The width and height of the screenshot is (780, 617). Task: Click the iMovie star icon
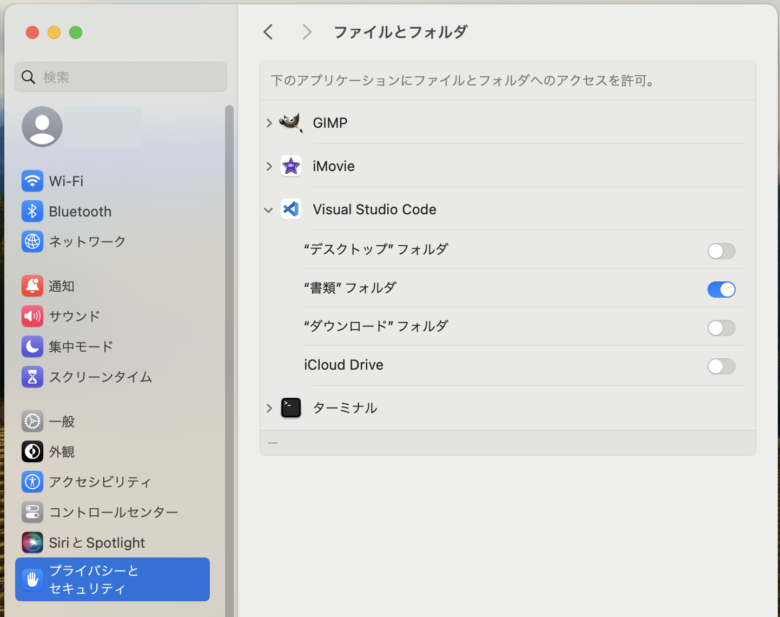click(291, 166)
